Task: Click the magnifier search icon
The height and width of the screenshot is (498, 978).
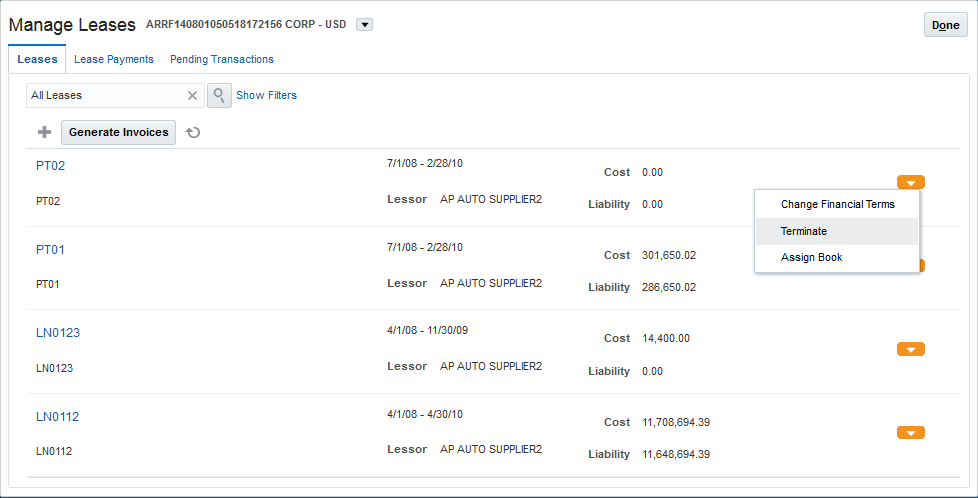Action: click(x=219, y=95)
